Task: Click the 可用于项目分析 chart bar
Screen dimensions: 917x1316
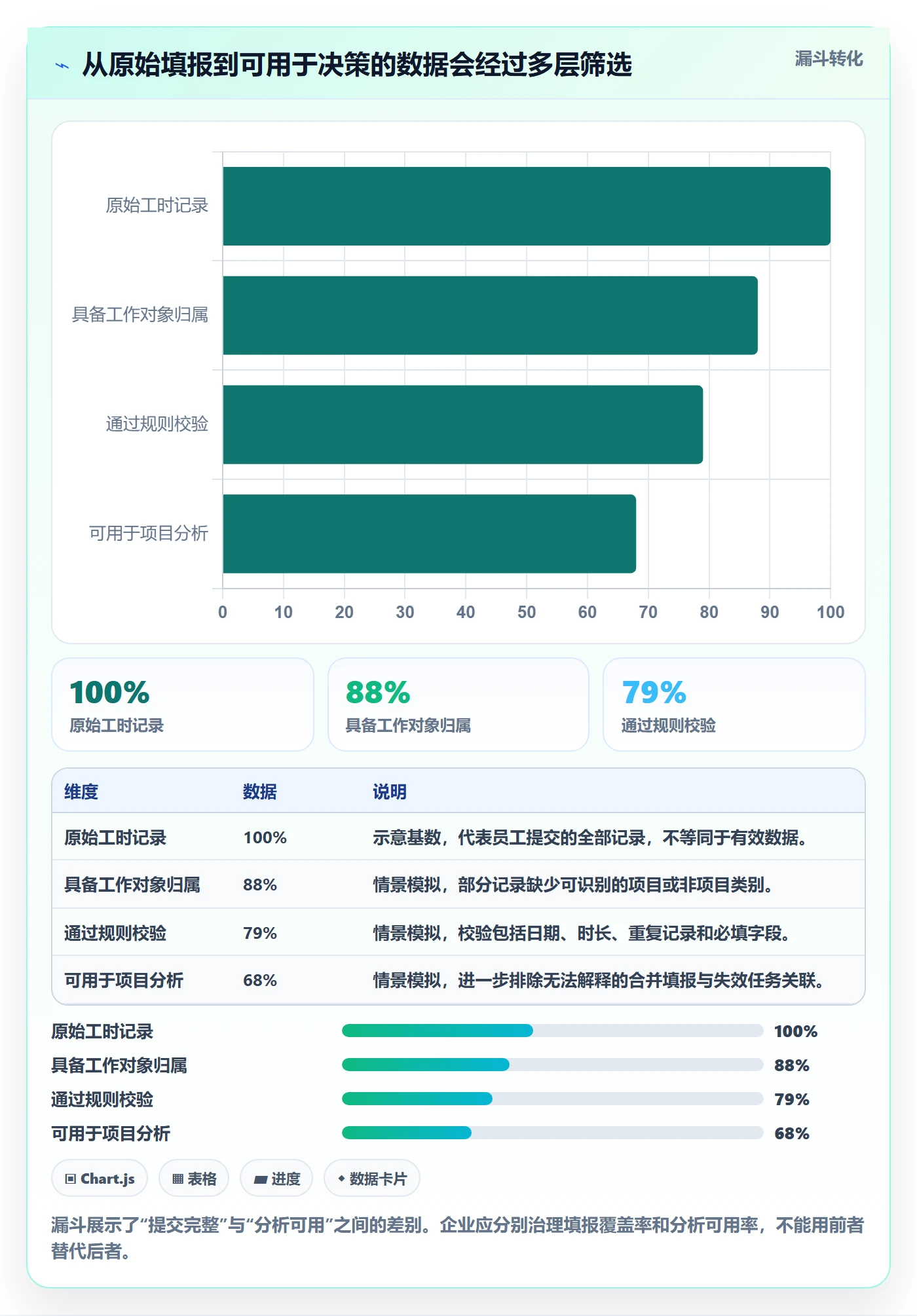Action: 429,534
